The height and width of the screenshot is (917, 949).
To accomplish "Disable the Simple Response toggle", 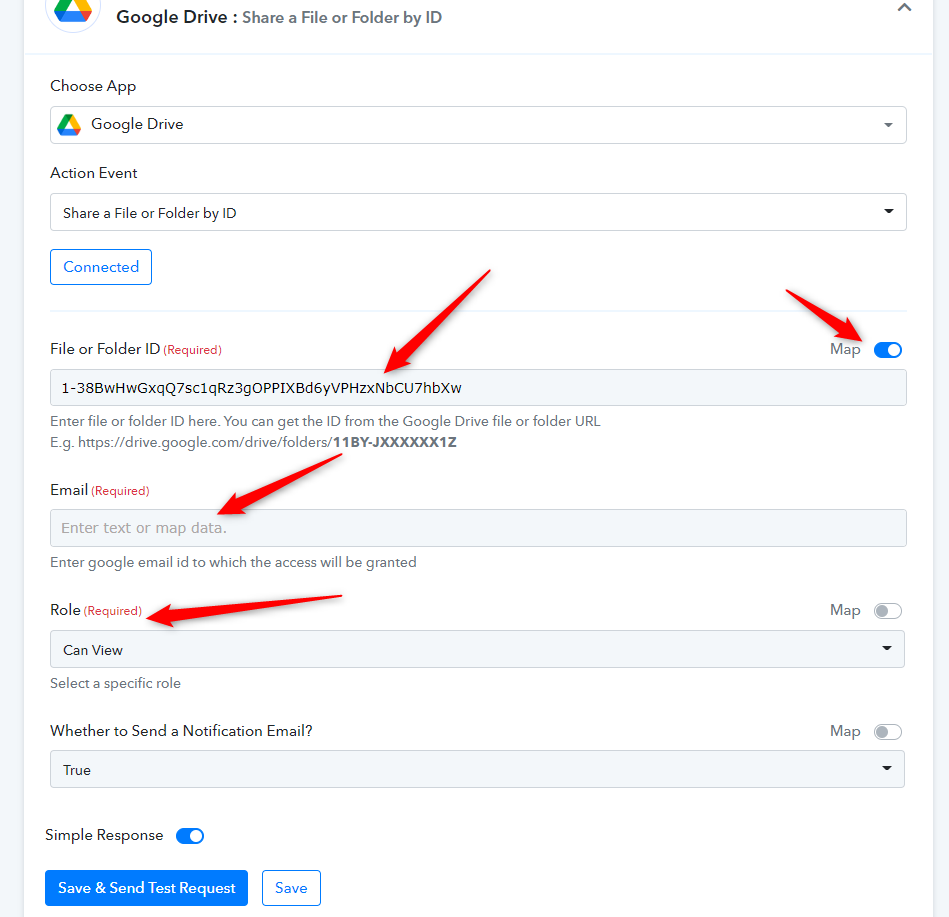I will click(190, 836).
